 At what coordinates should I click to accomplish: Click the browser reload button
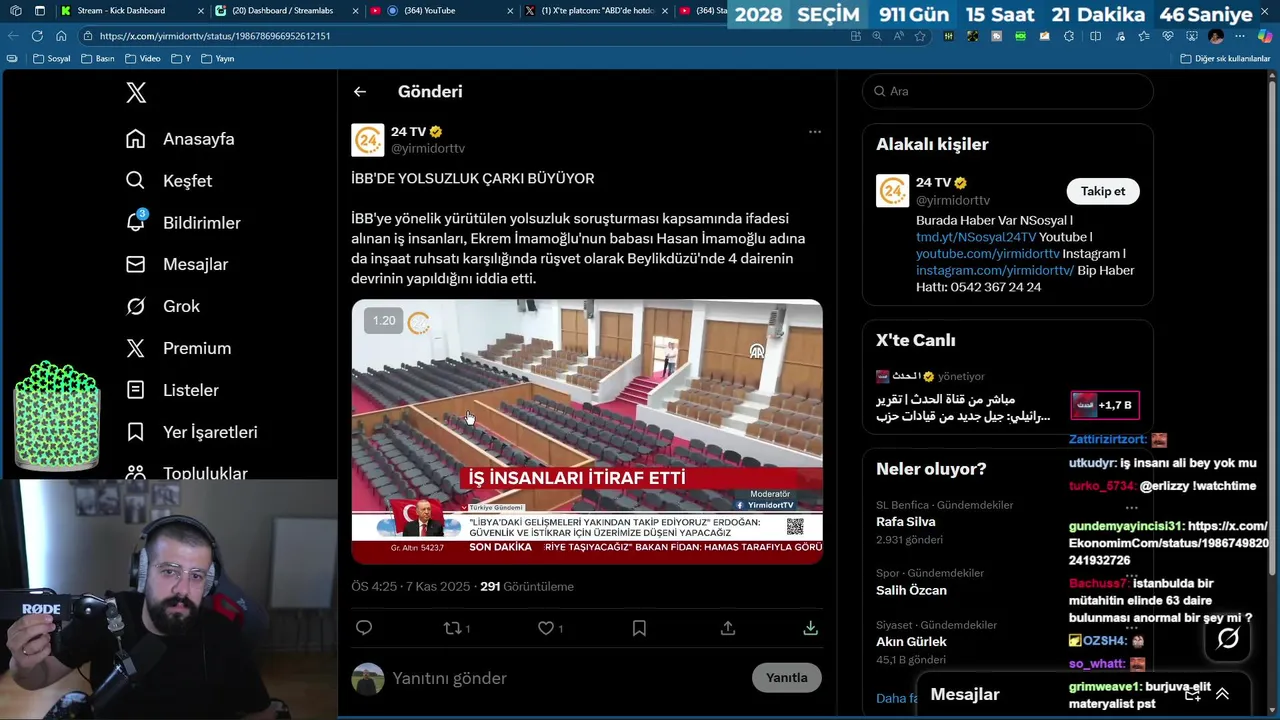(x=37, y=36)
